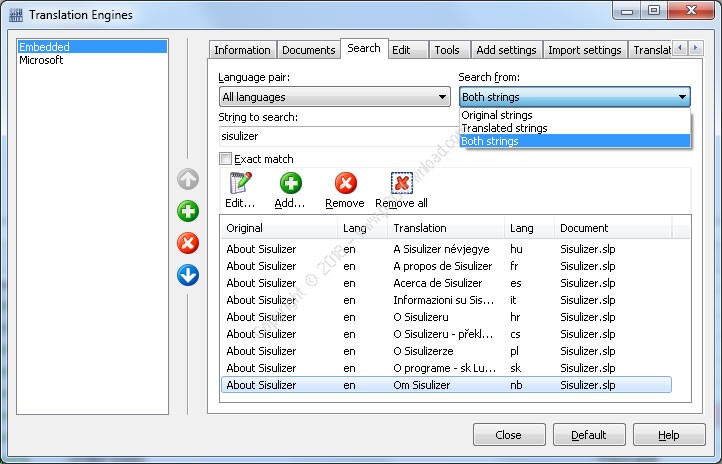
Task: Click the Add... green plus toolbar icon
Action: coord(291,183)
